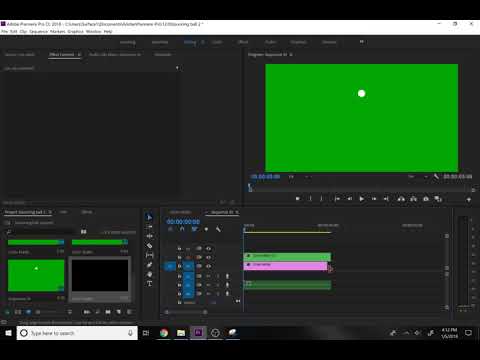Viewport: 480px width, 360px height.
Task: Click the Find icon in Project panel
Action: click(98, 312)
